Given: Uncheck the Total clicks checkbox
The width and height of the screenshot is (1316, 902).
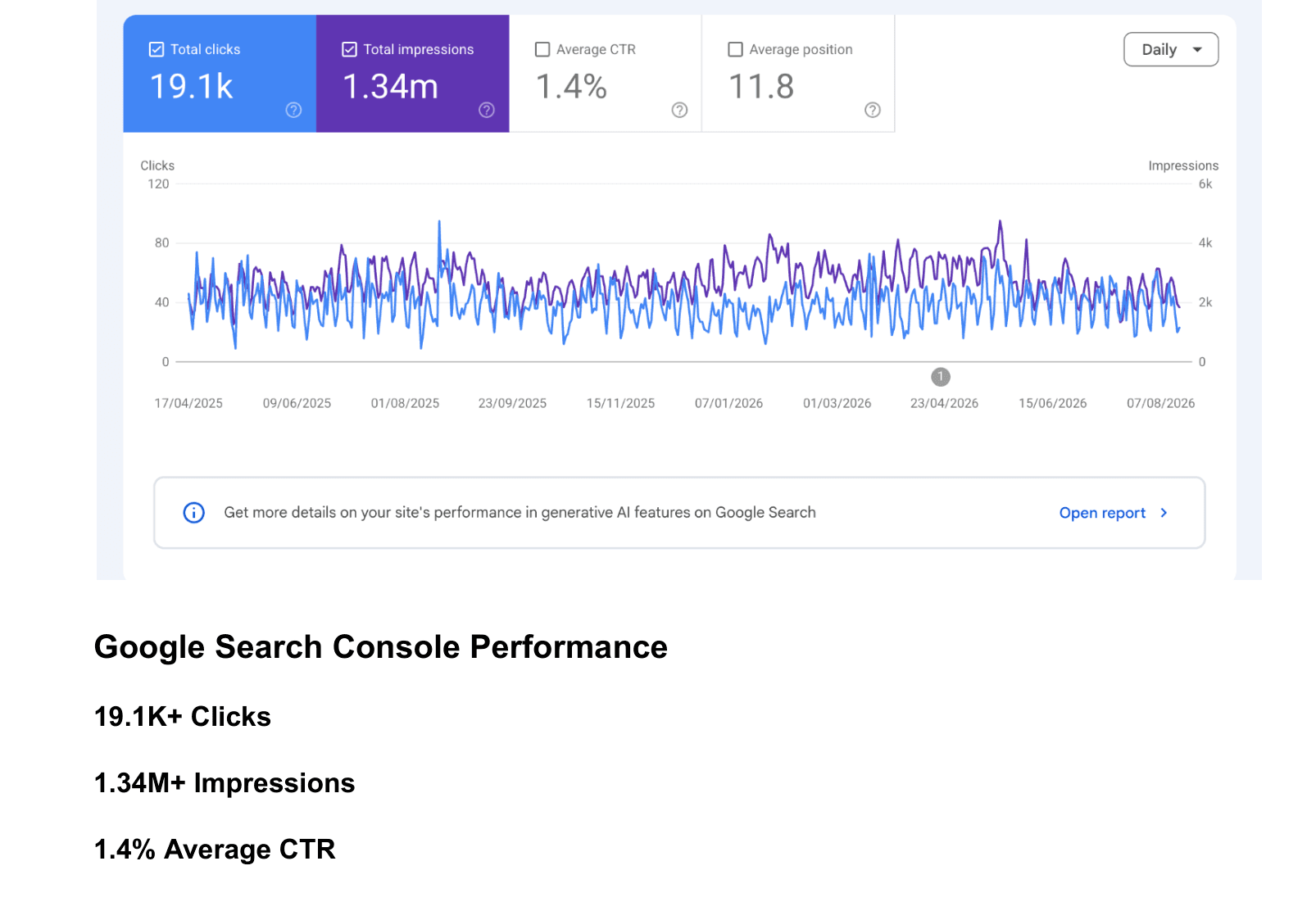Looking at the screenshot, I should tap(157, 49).
